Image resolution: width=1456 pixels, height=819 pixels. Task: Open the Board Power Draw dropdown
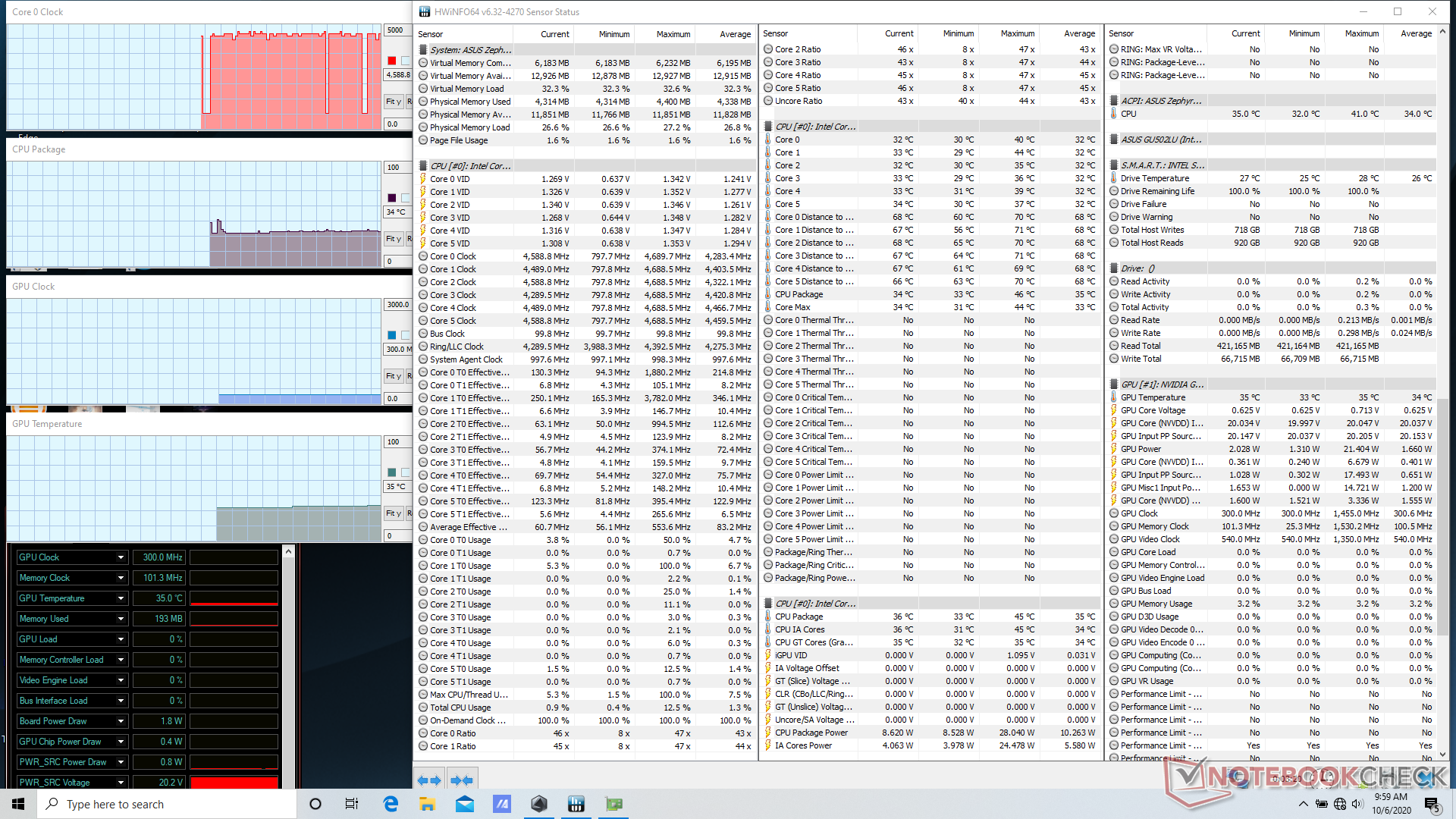click(121, 721)
